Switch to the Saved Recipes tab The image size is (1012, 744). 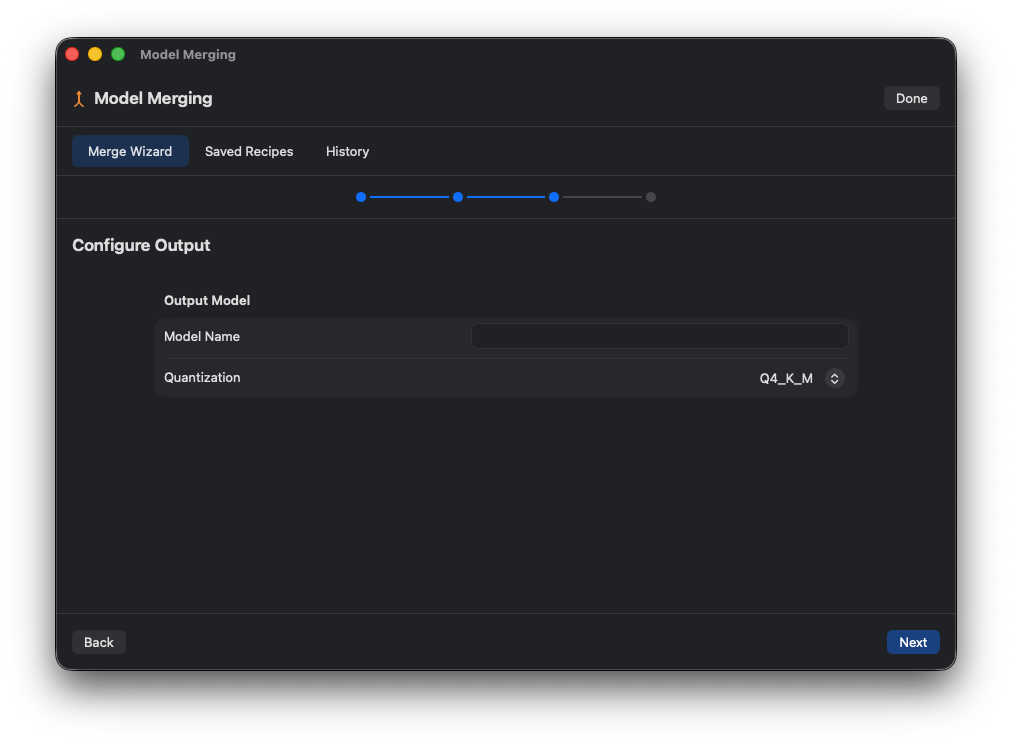point(248,151)
